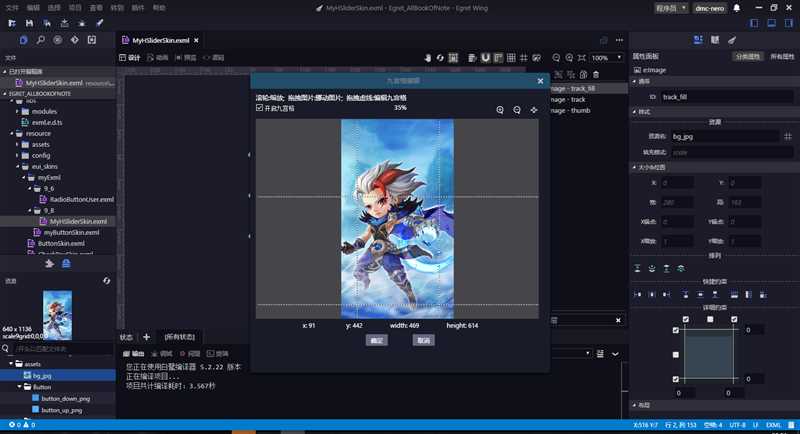Select the brush style tab icon in properties
Screen dimensions: 800x434
pos(732,40)
